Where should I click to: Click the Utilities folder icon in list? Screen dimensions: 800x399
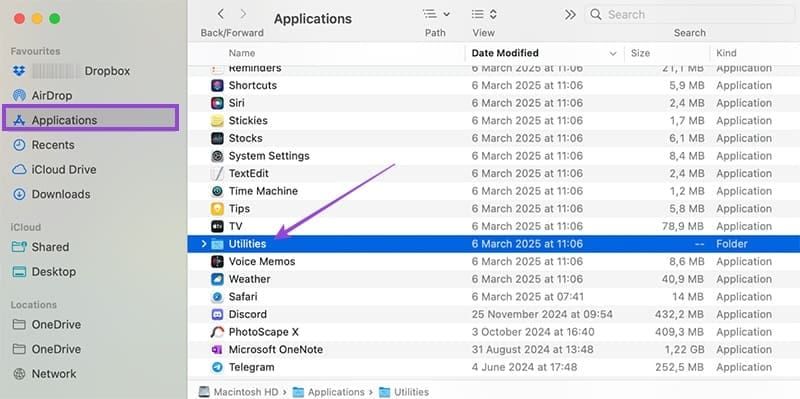(x=217, y=244)
